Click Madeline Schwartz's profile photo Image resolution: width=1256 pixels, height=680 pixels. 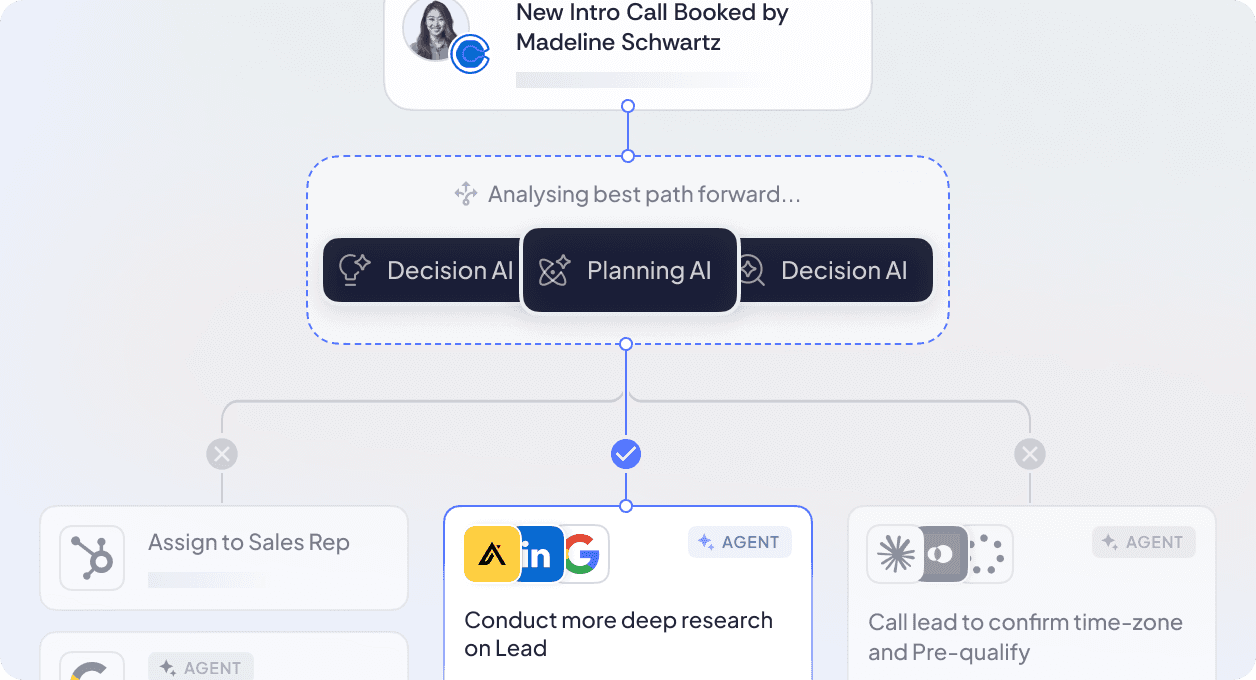coord(436,29)
